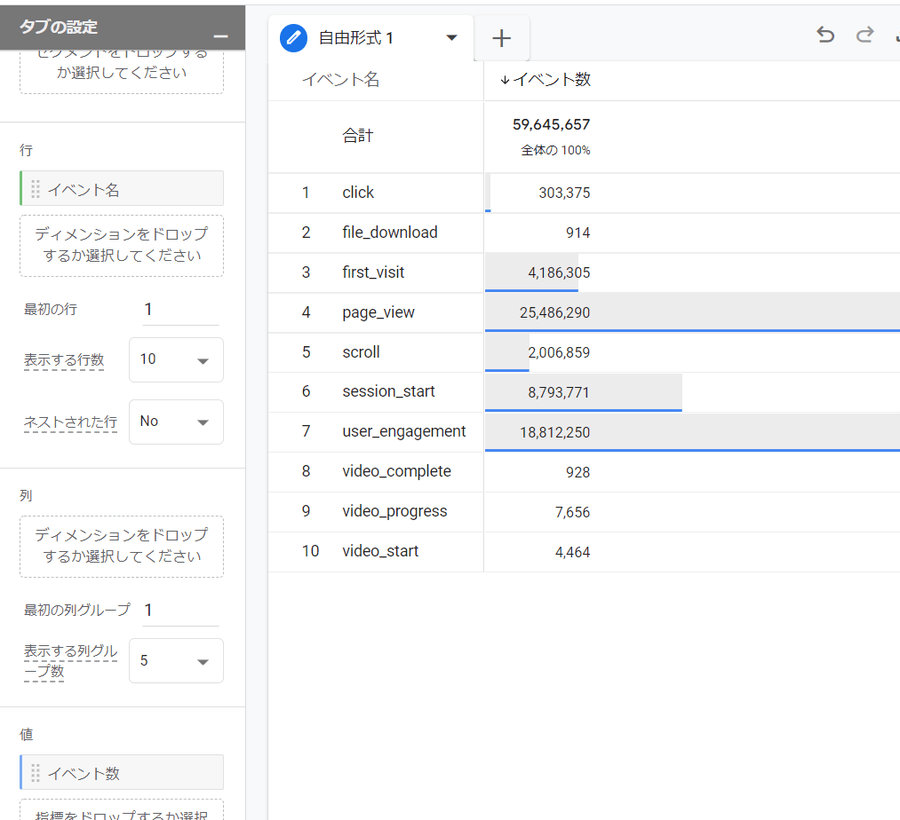Click the 914 file_download value
900x820 pixels.
[x=577, y=233]
